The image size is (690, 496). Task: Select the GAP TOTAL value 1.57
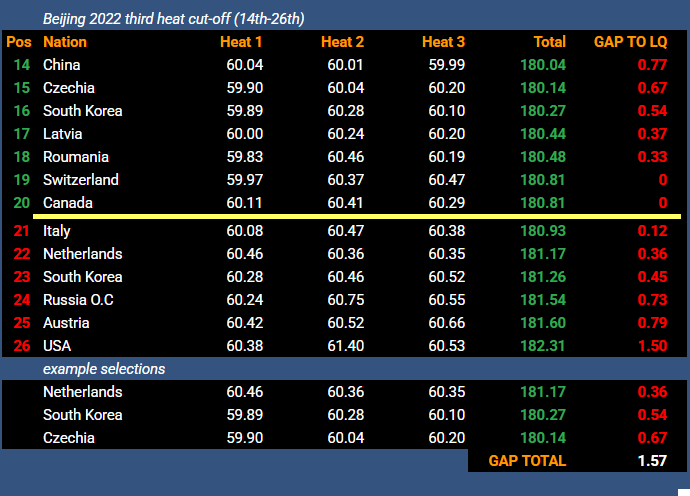pos(653,461)
